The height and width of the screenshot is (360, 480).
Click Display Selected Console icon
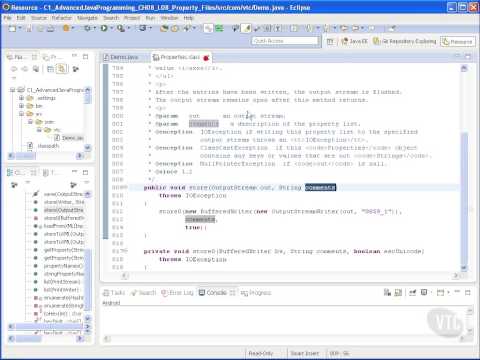click(x=424, y=293)
